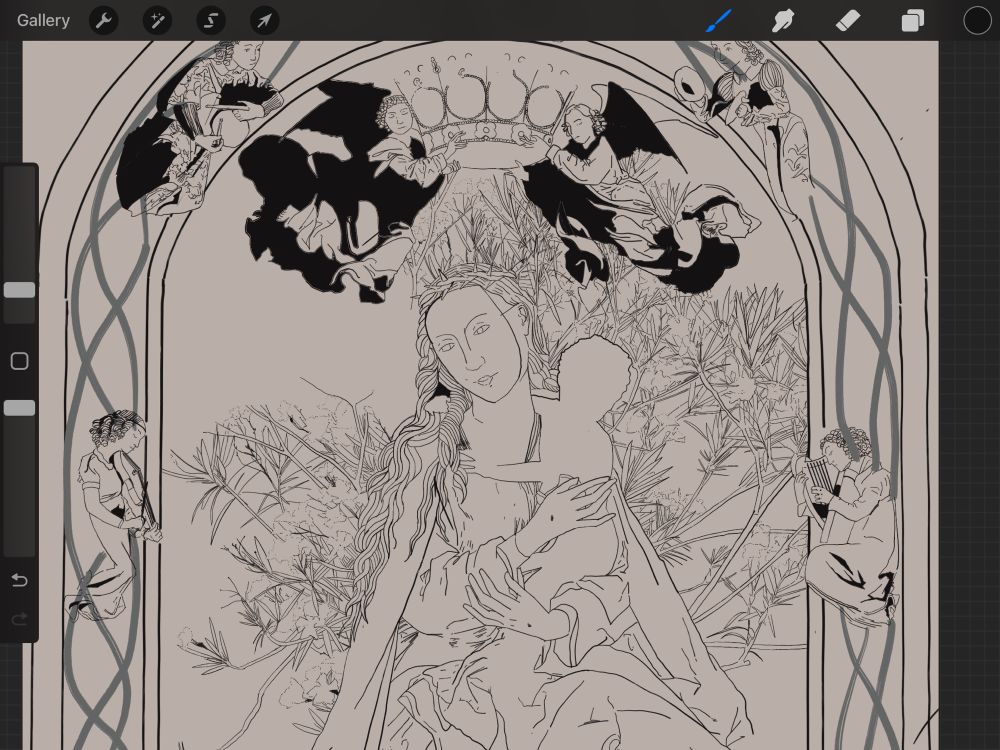1000x750 pixels.
Task: Select the Eraser tool
Action: pos(848,20)
